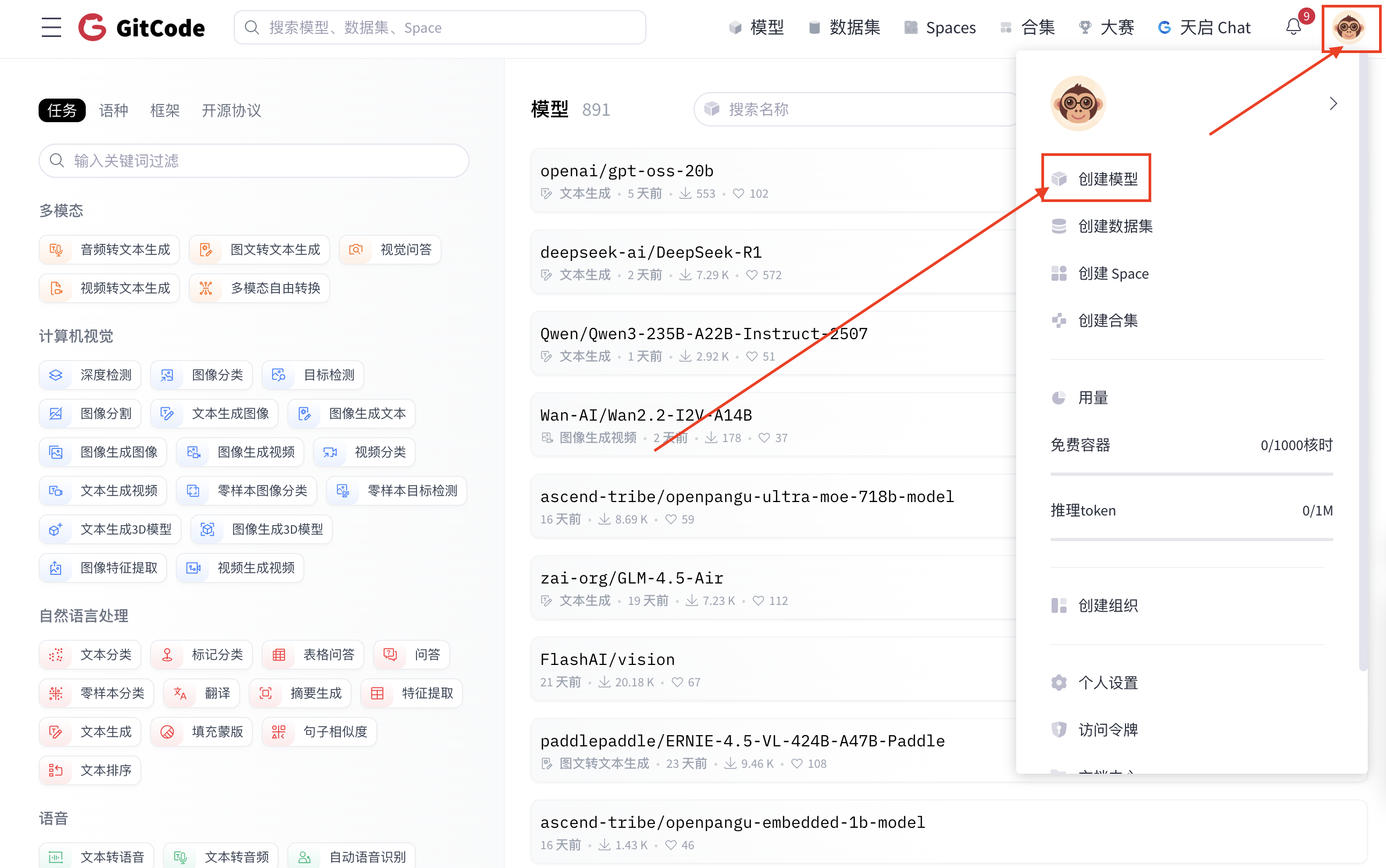The image size is (1386, 868).
Task: Open the notifications bell icon
Action: tap(1293, 27)
